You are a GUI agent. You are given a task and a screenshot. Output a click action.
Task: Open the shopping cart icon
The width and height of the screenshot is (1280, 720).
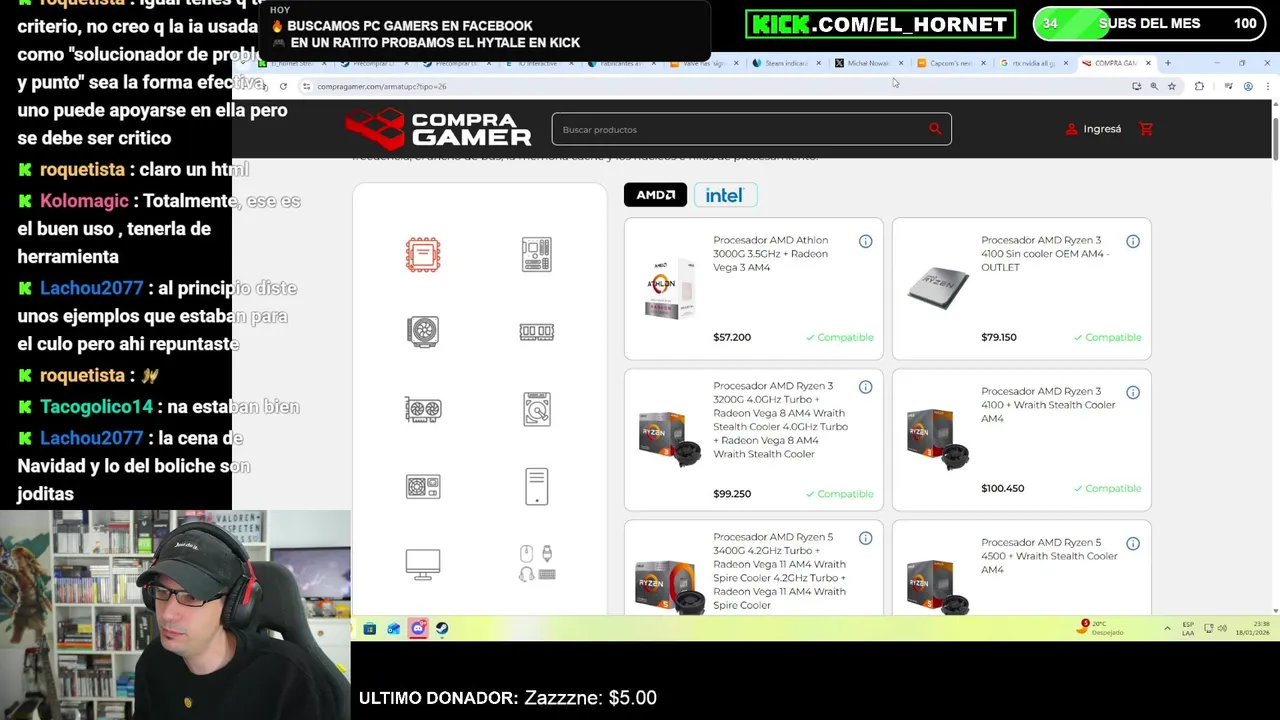(x=1146, y=129)
